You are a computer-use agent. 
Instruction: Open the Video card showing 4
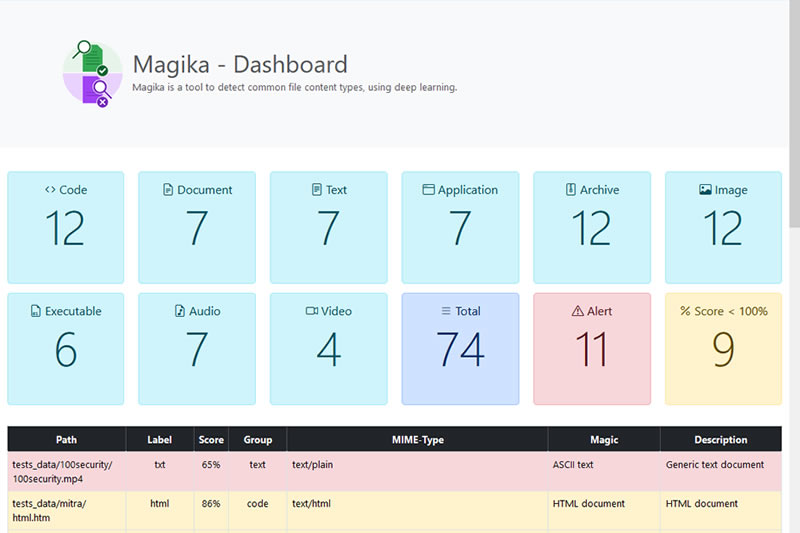(x=329, y=349)
